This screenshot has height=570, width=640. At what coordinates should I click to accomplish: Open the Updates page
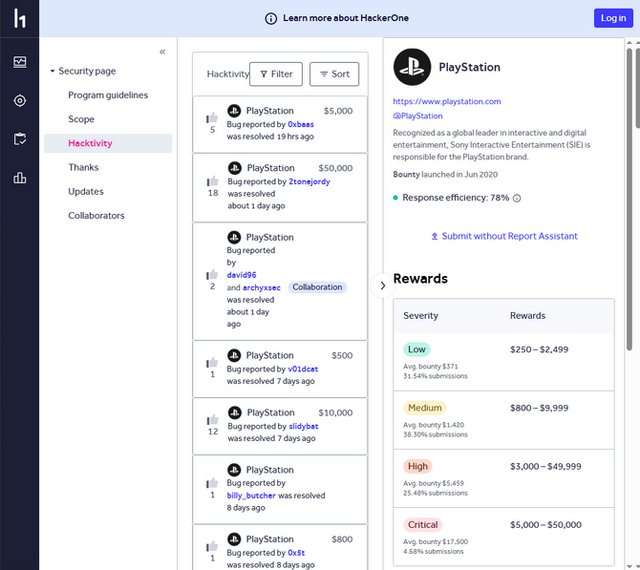86,191
